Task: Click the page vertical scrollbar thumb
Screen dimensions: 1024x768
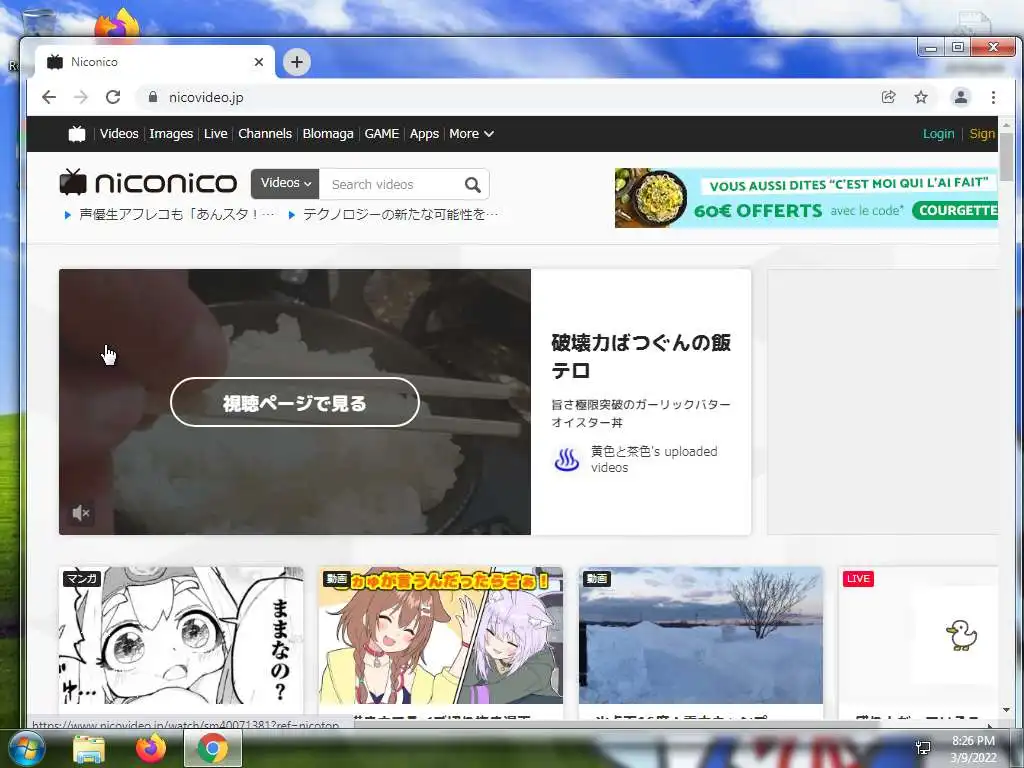Action: (1006, 157)
